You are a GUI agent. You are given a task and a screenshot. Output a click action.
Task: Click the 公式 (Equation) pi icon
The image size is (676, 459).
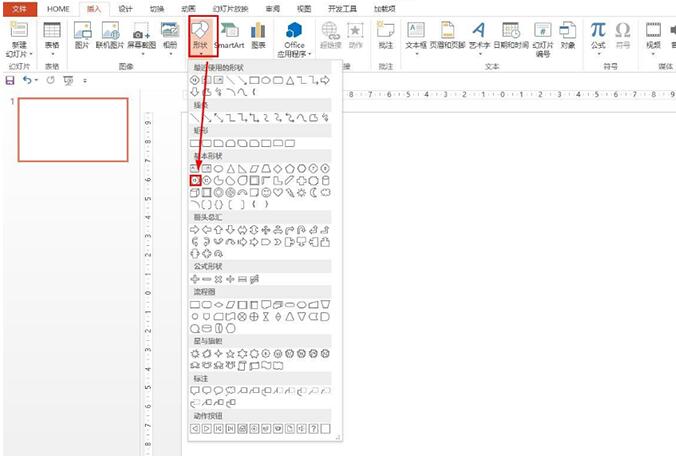point(598,36)
